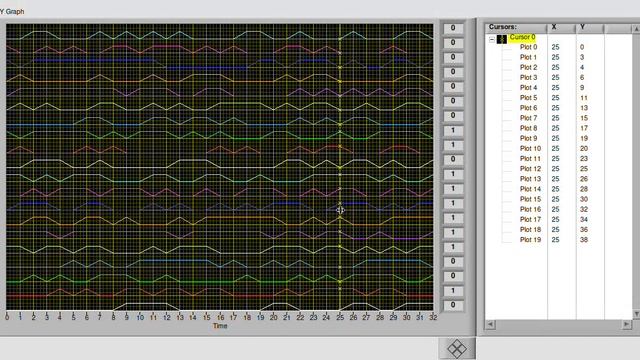Click the x-axis end label 32
Screen dimensions: 640x360
click(433, 317)
